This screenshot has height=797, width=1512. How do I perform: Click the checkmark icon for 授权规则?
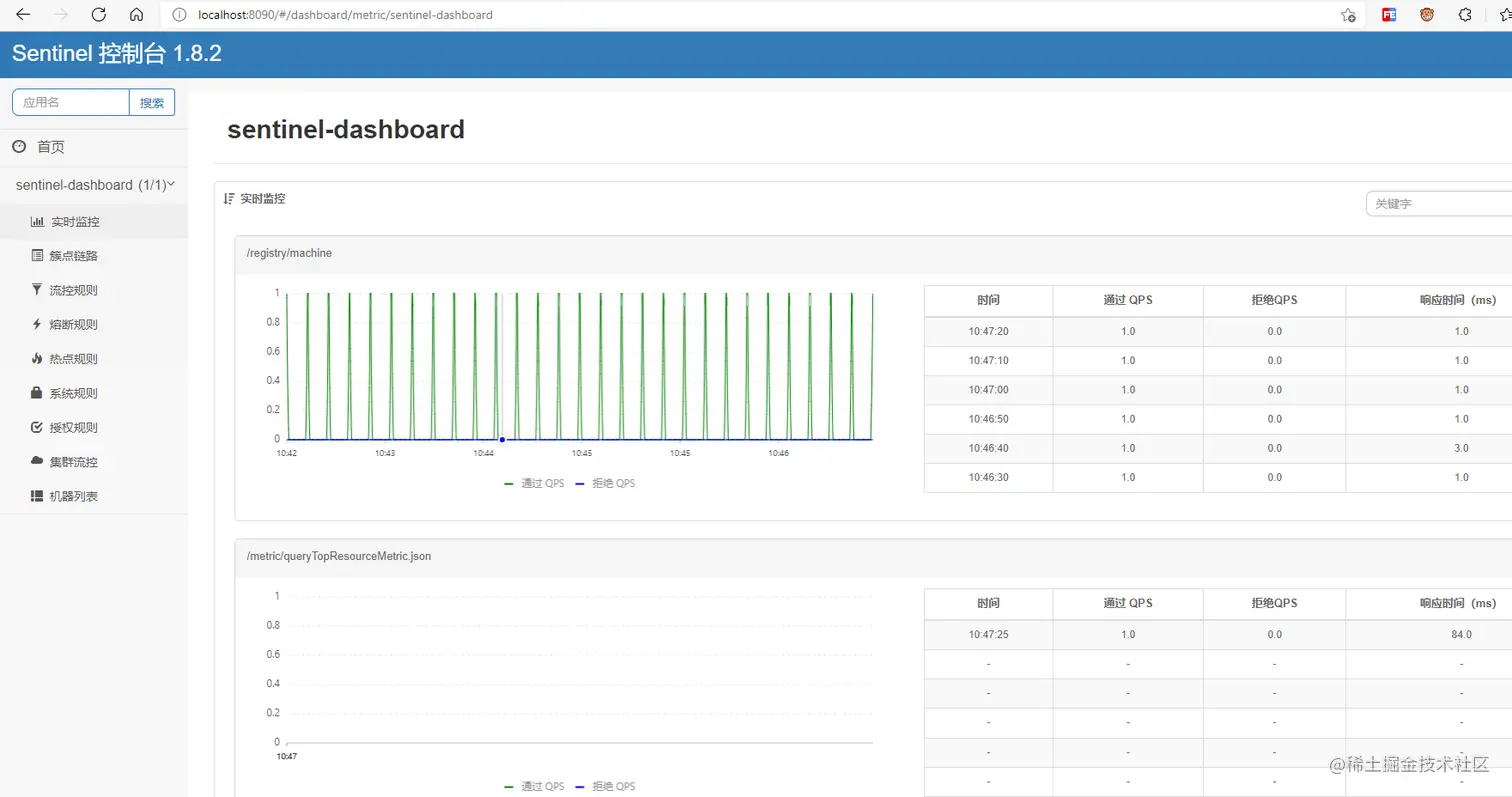pos(37,427)
